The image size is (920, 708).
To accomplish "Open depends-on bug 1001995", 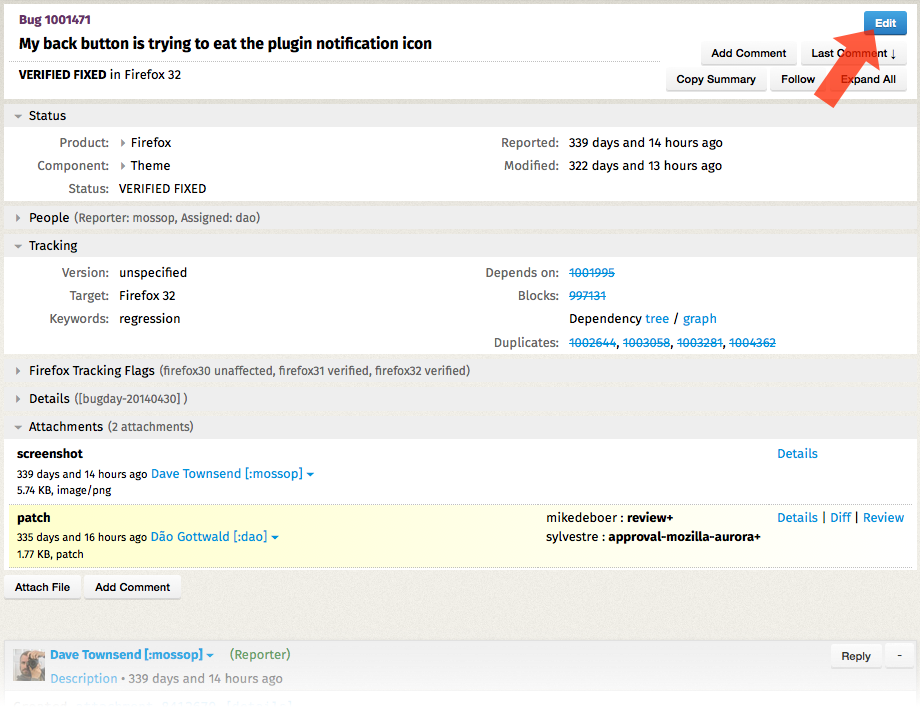I will (592, 273).
